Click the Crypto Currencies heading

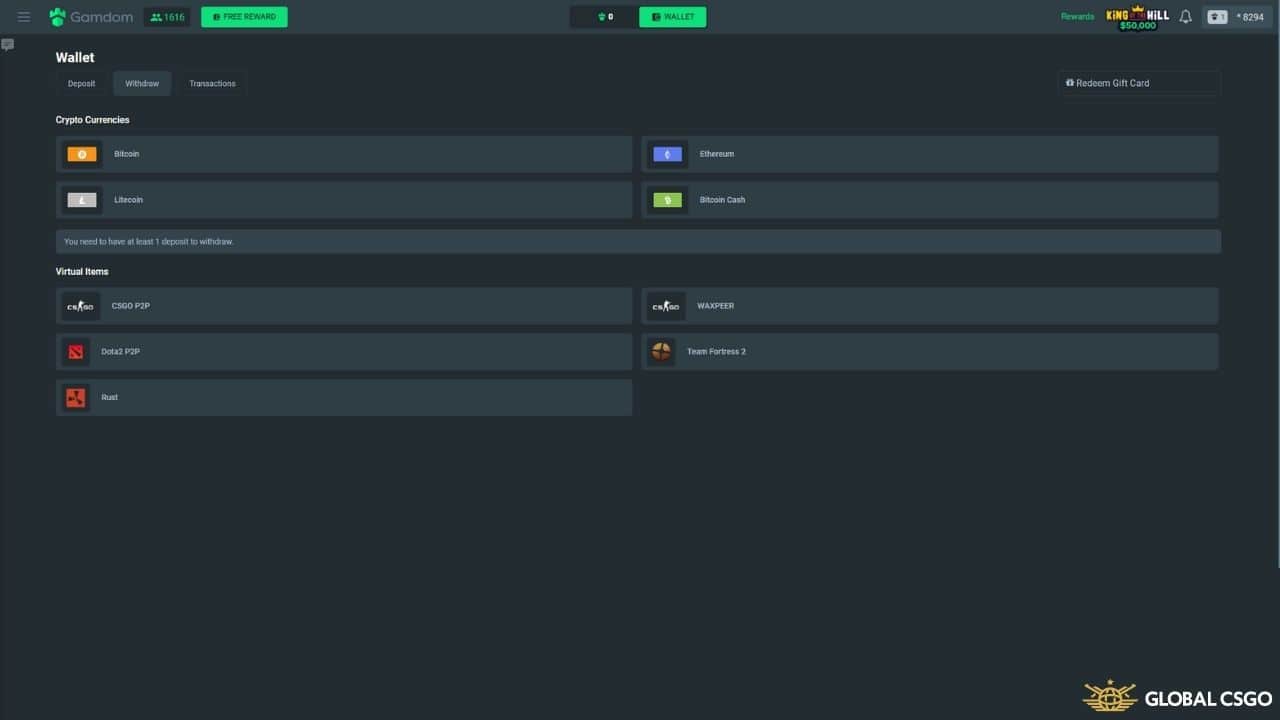pos(93,120)
